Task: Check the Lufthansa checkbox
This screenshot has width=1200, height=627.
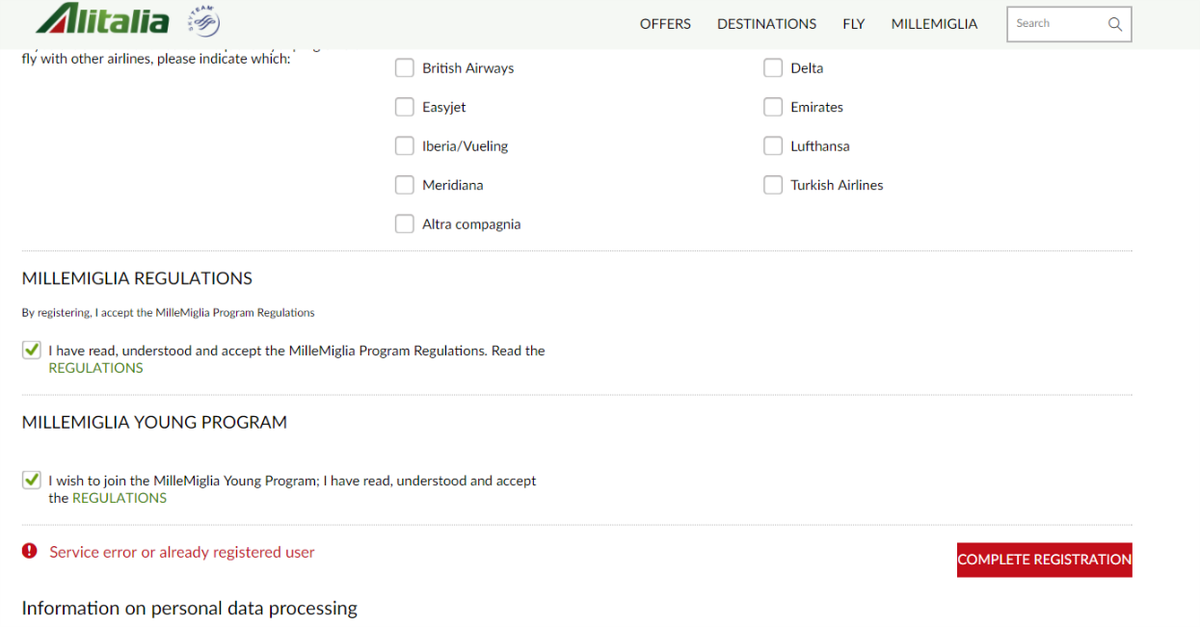Action: [x=773, y=146]
